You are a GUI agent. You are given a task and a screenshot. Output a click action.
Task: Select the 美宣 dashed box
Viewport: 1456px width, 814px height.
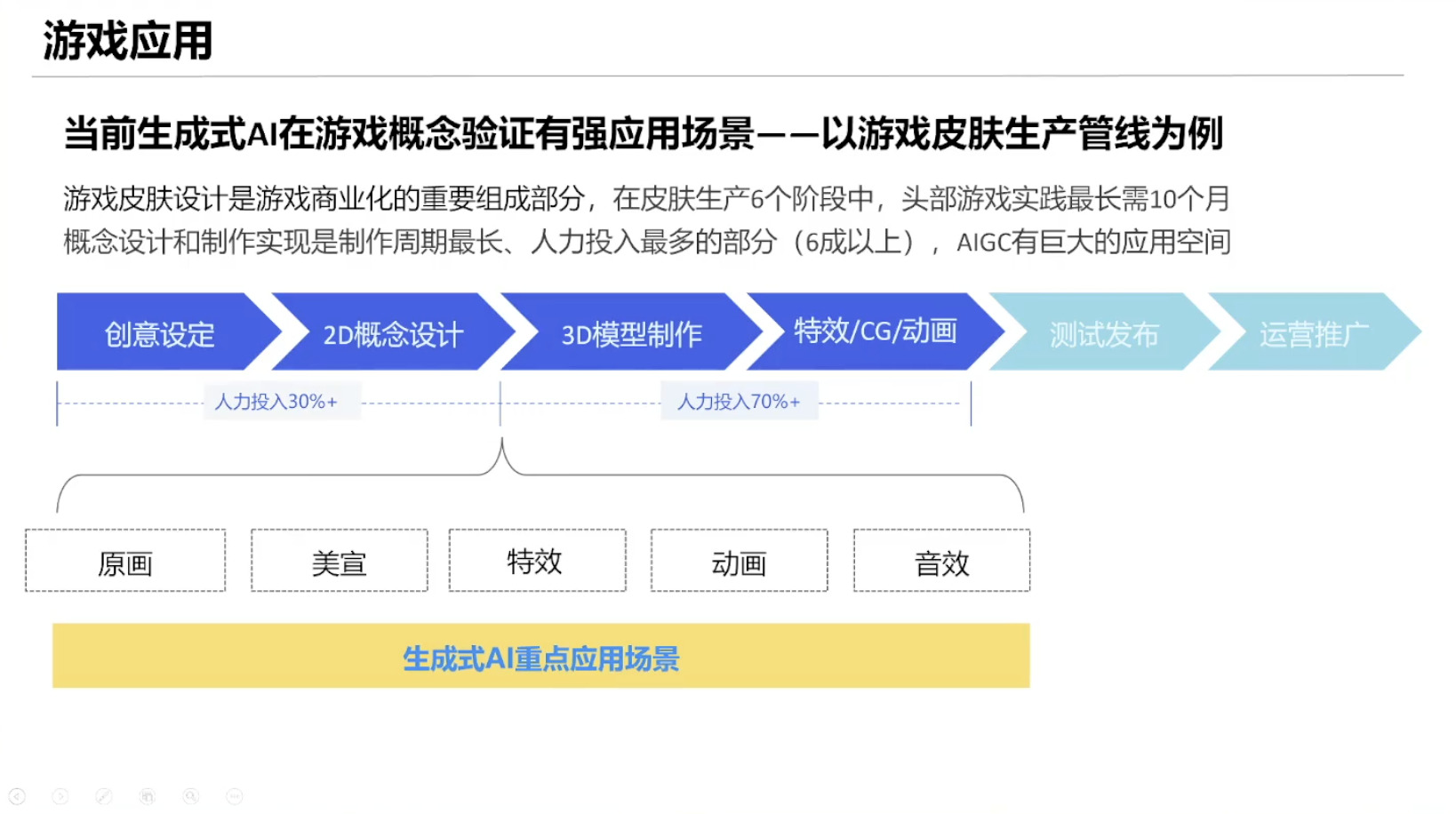(339, 562)
